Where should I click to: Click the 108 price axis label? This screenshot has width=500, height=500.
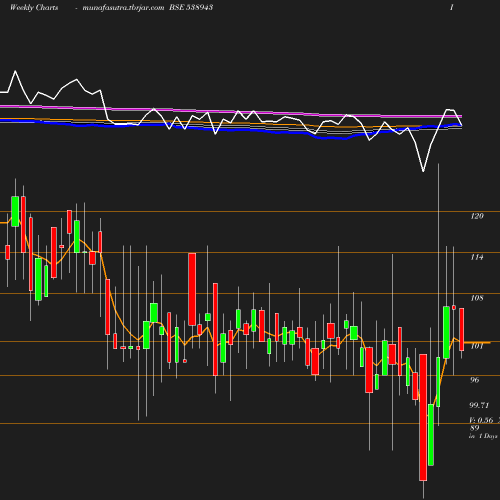(x=477, y=298)
